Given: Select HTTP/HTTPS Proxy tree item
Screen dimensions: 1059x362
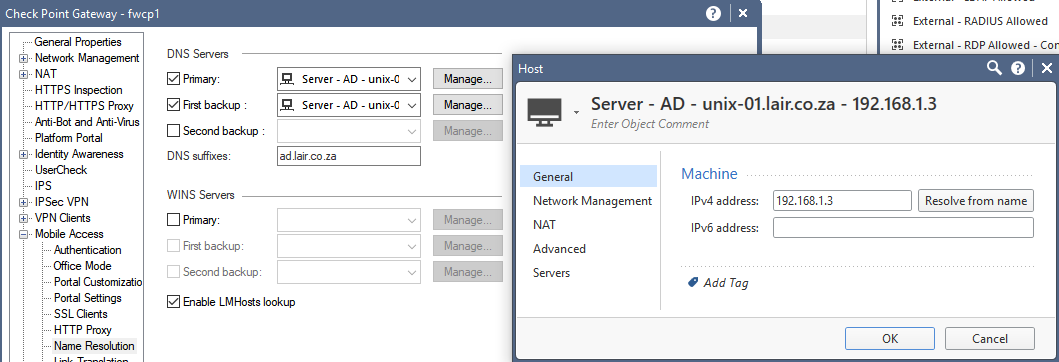Looking at the screenshot, I should (84, 106).
